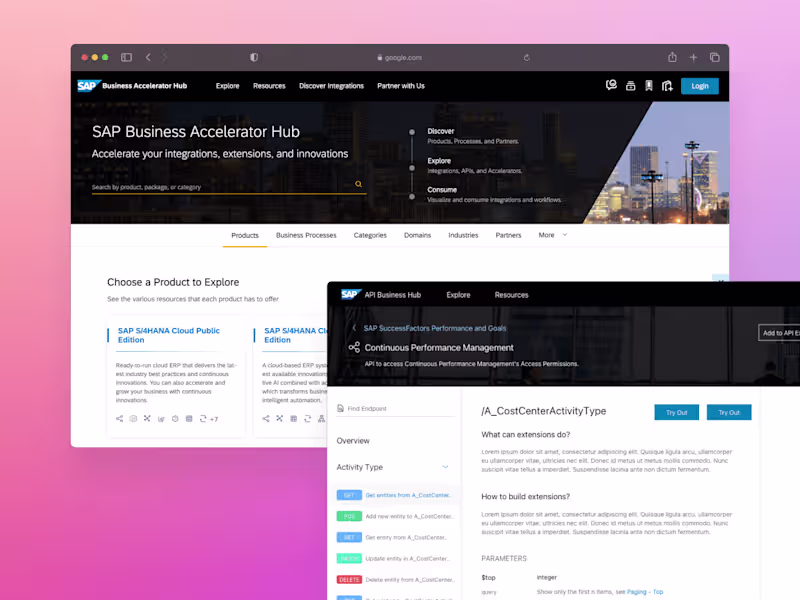Click the leftmost Try Out button

[677, 412]
